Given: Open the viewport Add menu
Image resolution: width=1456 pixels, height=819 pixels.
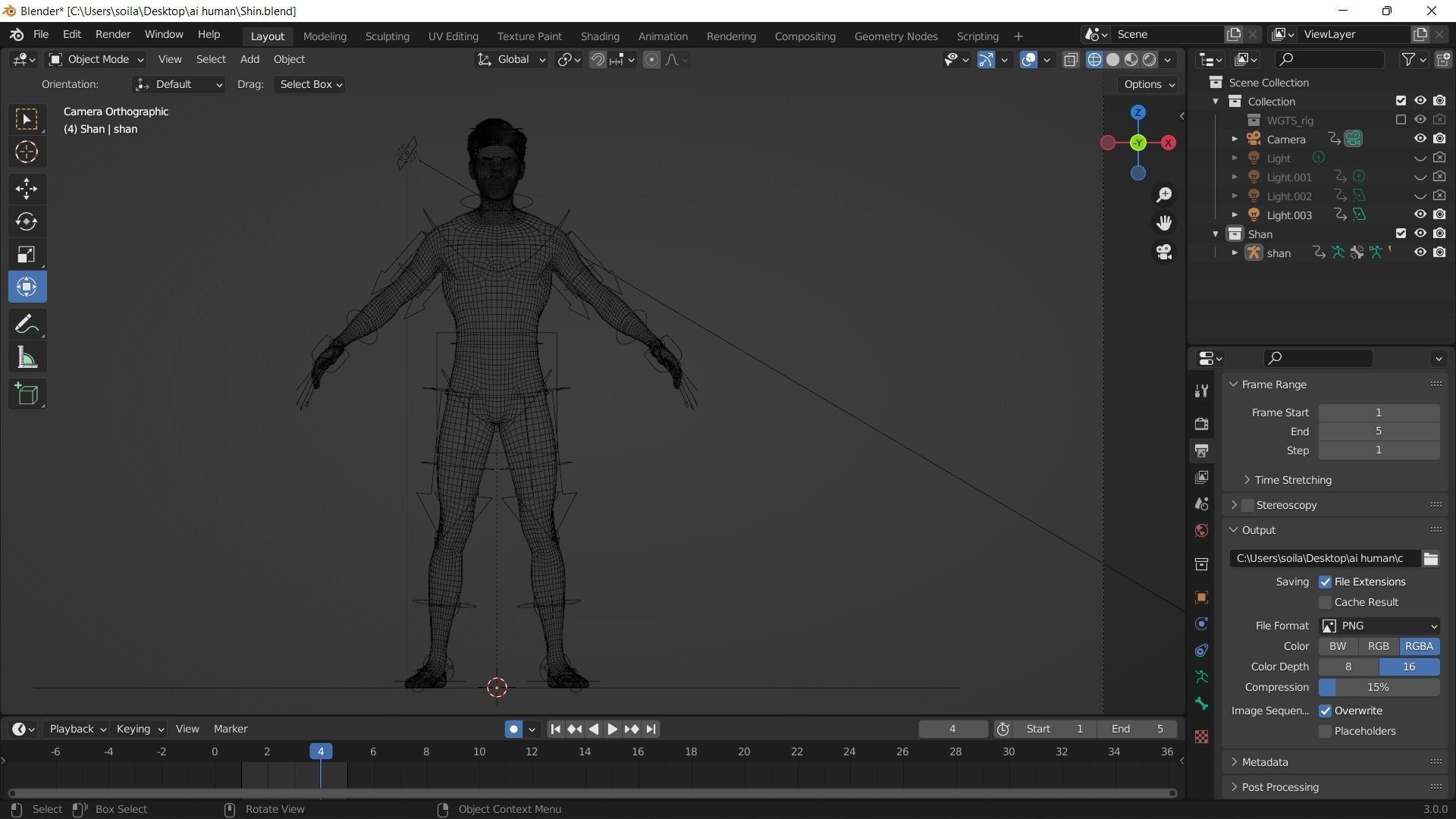Looking at the screenshot, I should pos(249,59).
